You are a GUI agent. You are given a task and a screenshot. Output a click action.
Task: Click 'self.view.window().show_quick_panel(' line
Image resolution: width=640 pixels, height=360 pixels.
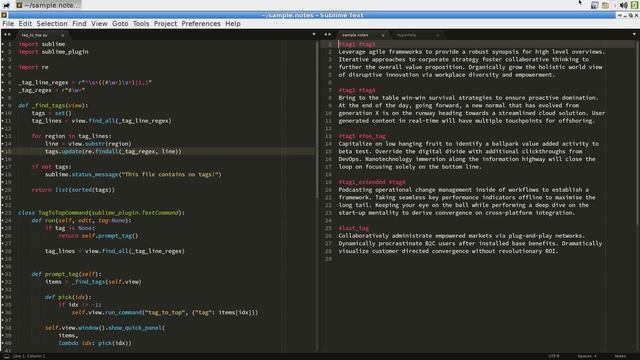(105, 328)
